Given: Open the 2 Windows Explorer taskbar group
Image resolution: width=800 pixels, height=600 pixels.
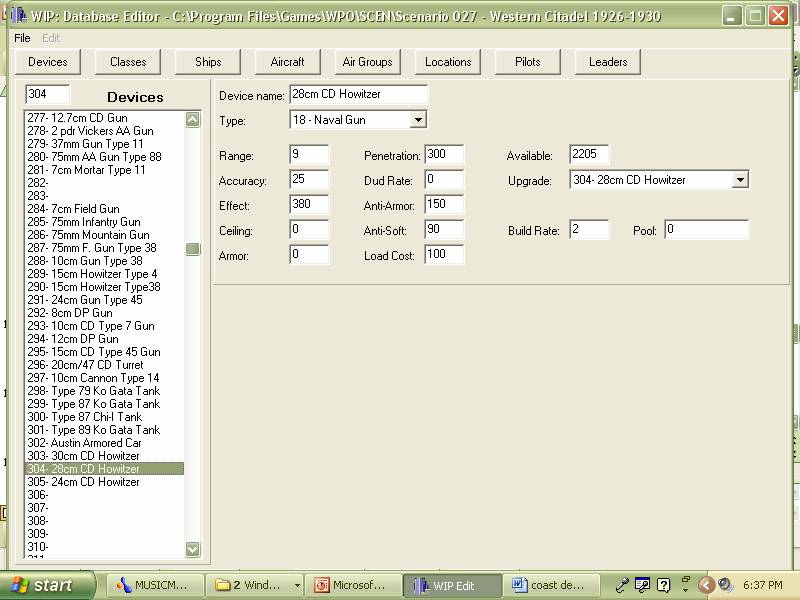Looking at the screenshot, I should (x=254, y=585).
